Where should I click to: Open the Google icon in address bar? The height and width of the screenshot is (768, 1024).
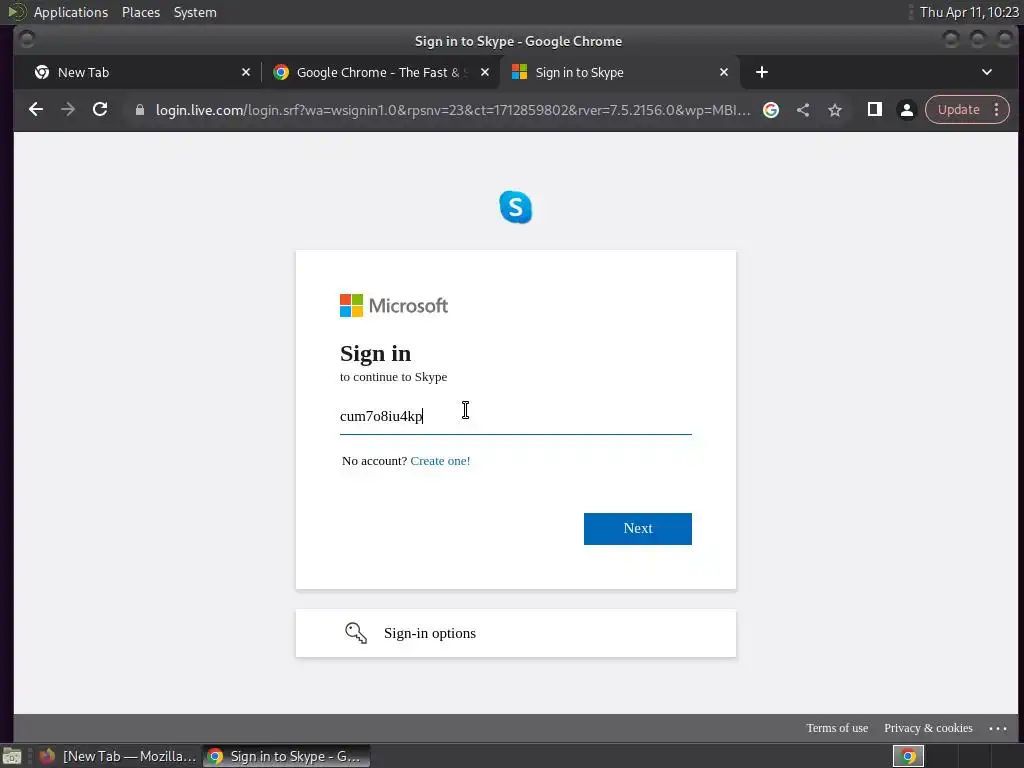(x=771, y=110)
